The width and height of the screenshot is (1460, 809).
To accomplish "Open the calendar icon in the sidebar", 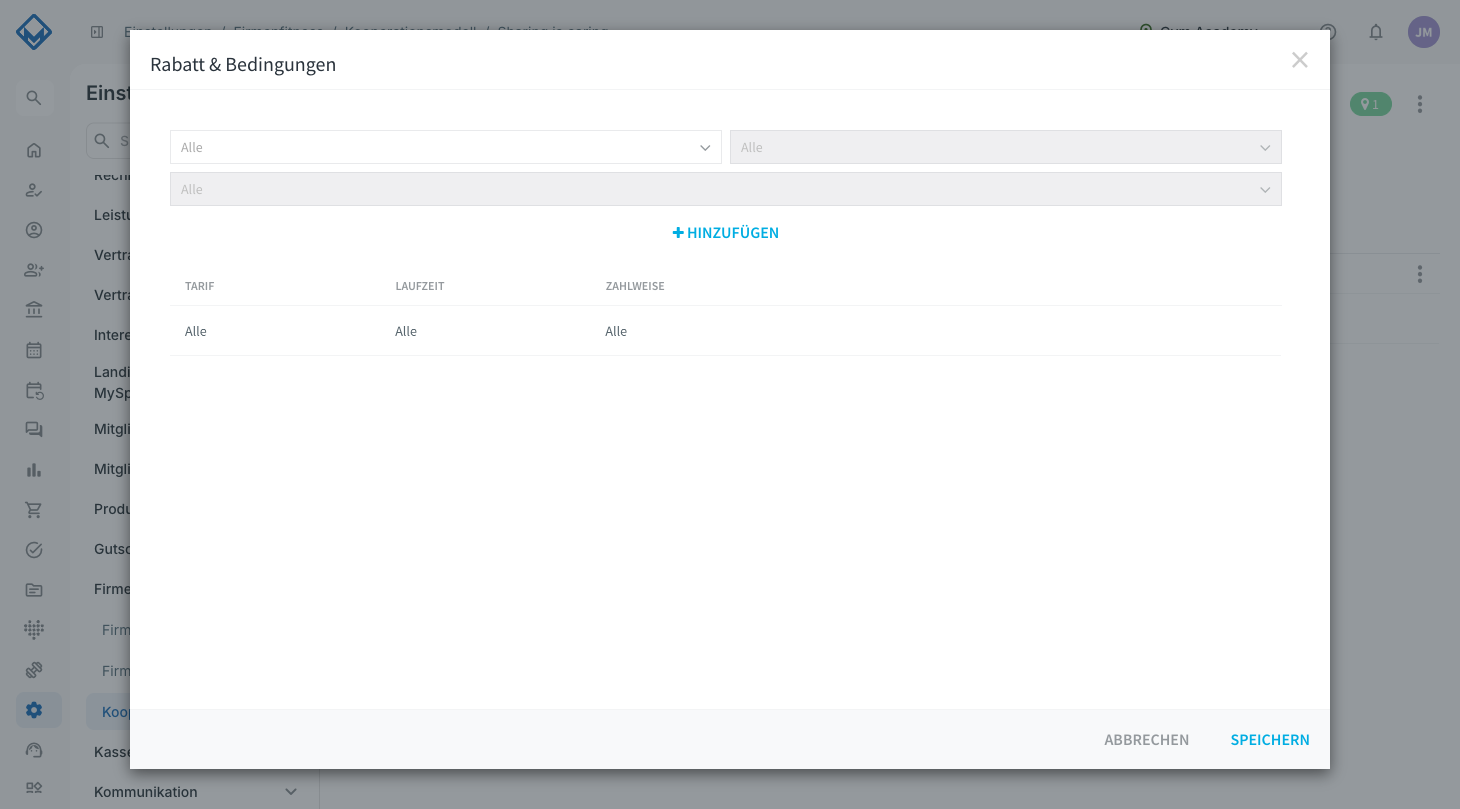I will coord(34,350).
